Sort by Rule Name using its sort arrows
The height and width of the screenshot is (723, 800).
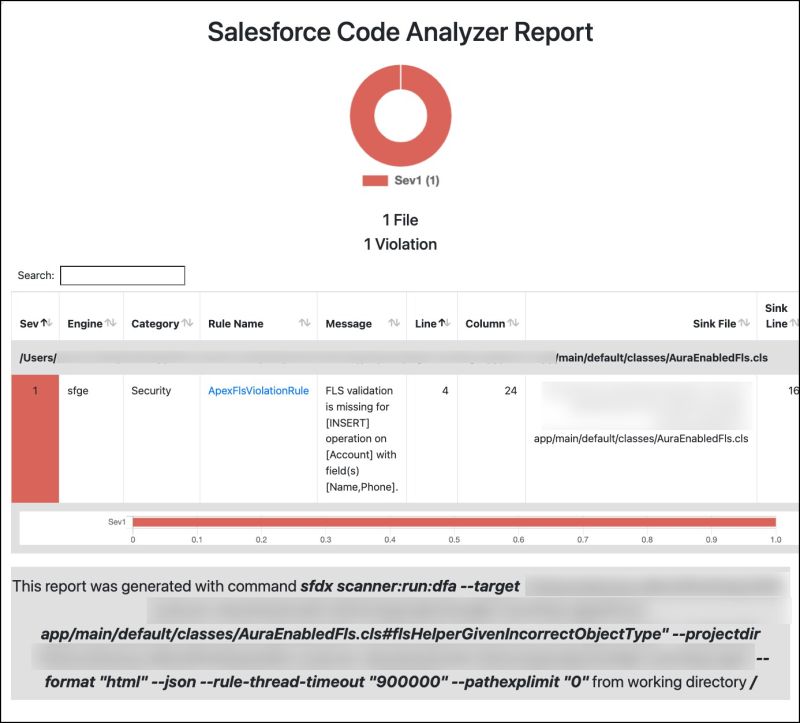point(303,323)
